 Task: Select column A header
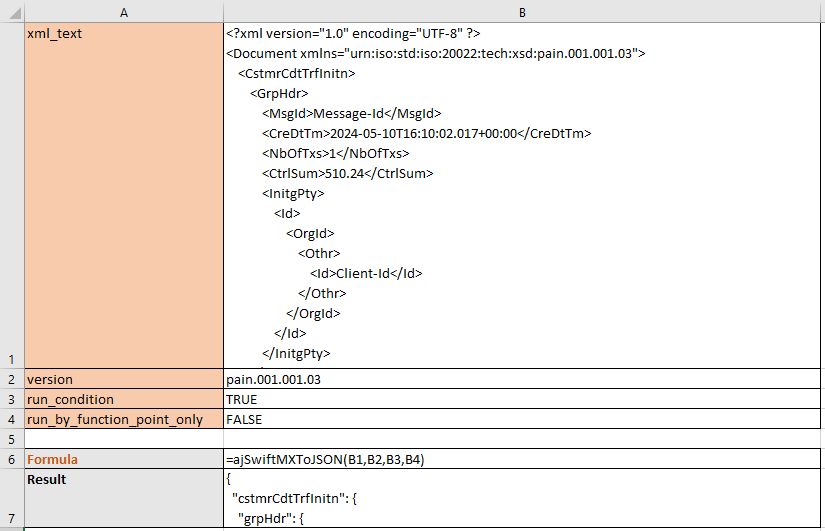(123, 11)
